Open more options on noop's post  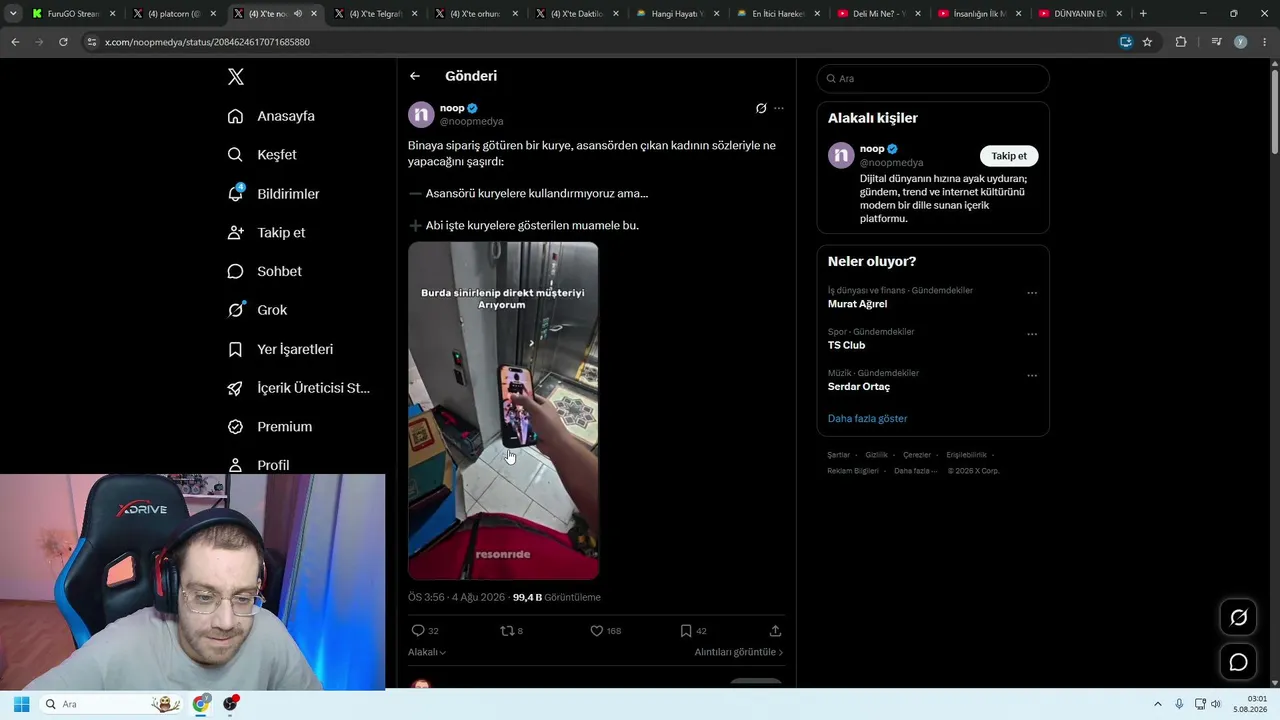point(779,108)
